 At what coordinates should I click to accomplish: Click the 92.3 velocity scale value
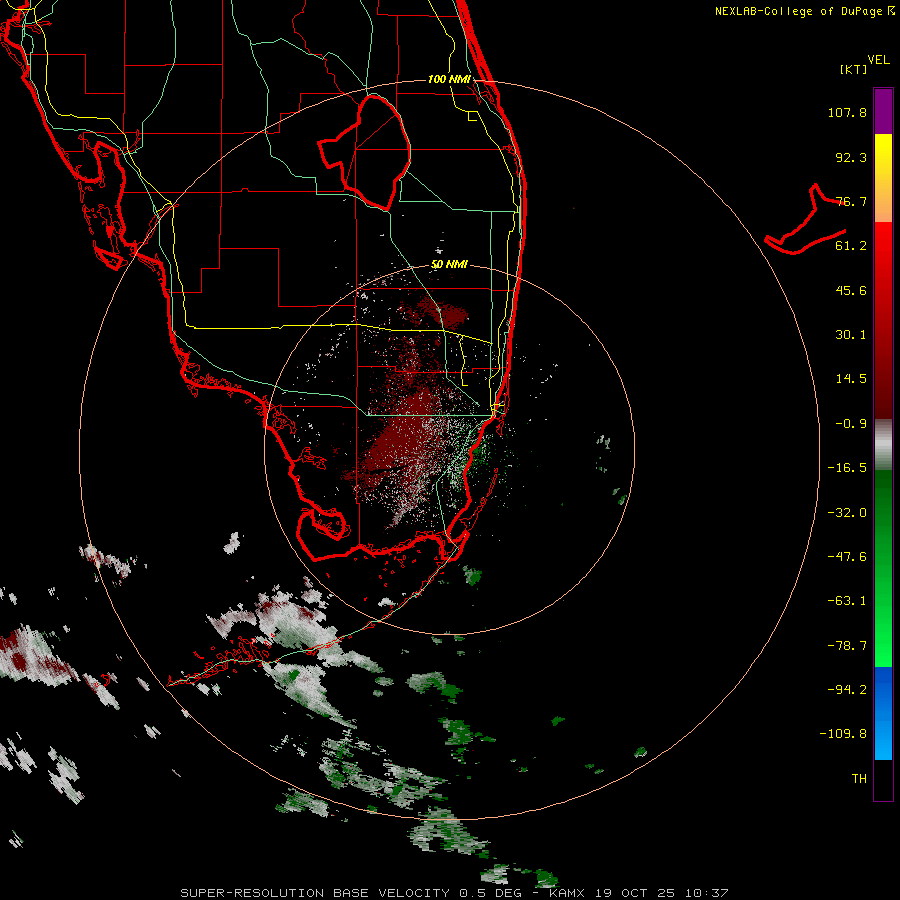click(x=851, y=157)
